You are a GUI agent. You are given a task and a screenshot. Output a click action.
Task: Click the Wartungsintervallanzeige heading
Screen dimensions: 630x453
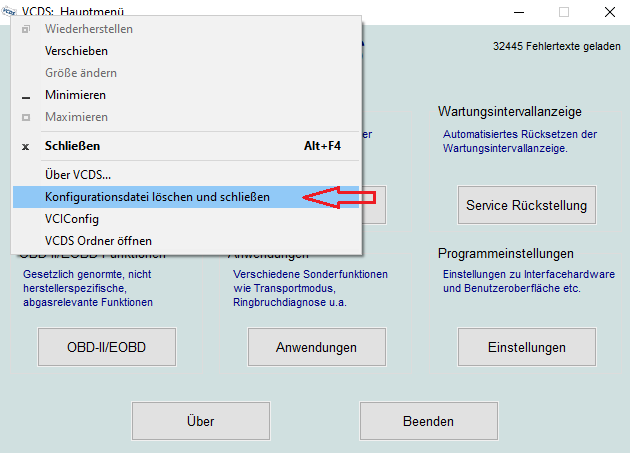coord(510,111)
